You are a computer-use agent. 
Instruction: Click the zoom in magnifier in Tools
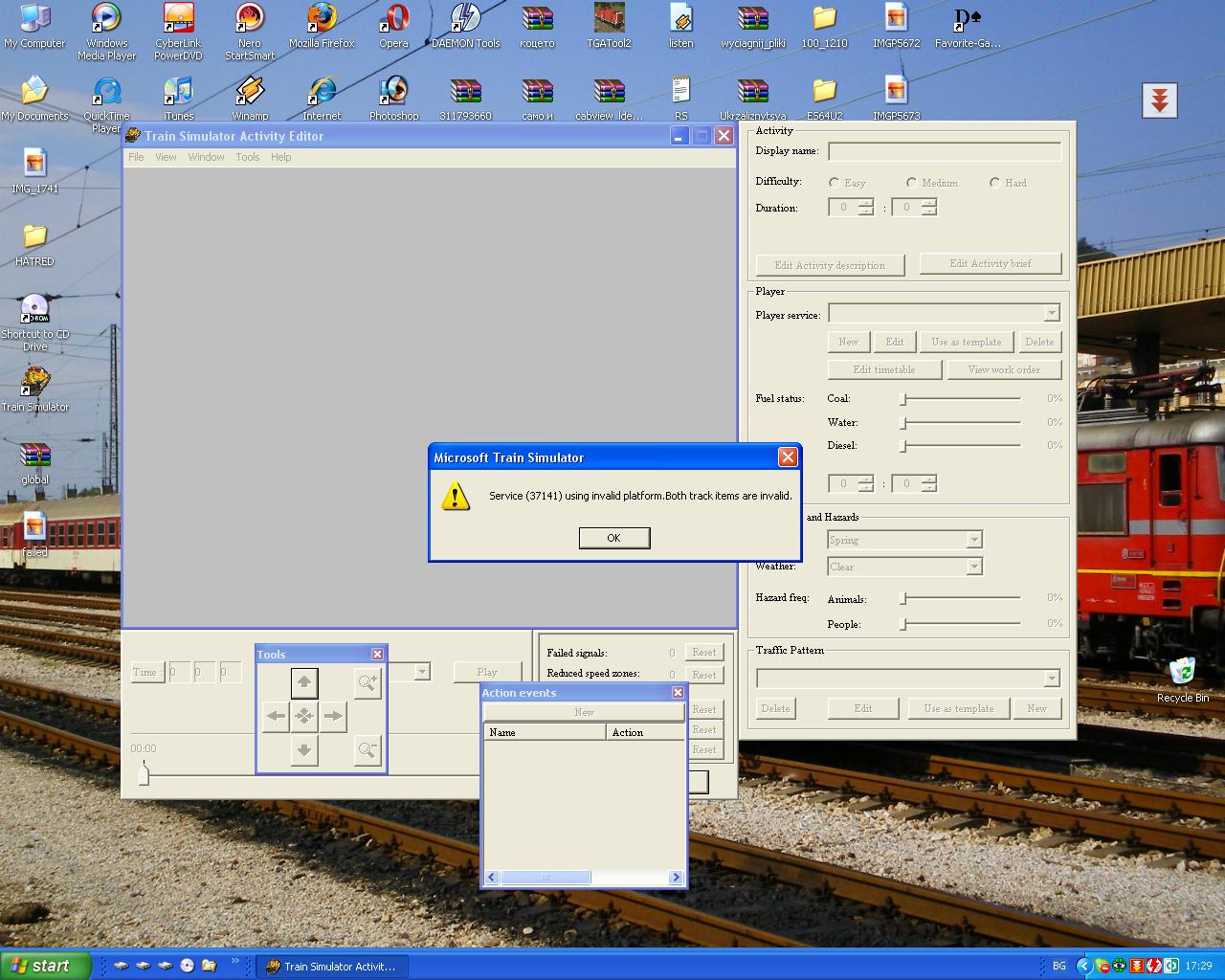pyautogui.click(x=367, y=682)
